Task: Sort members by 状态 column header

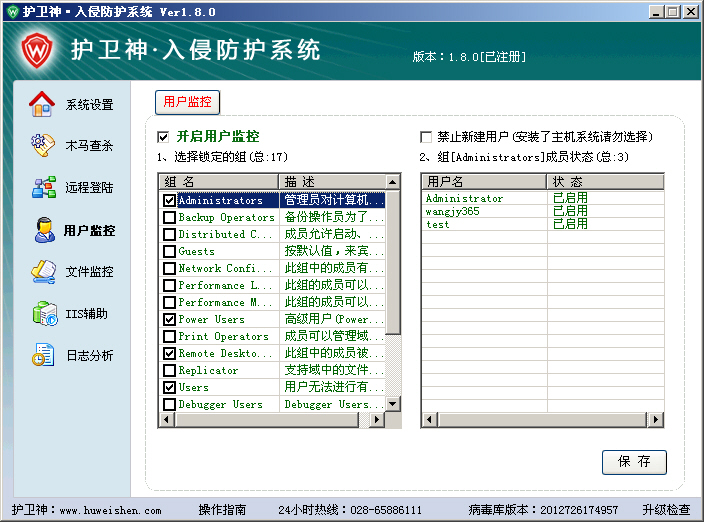Action: pos(605,182)
